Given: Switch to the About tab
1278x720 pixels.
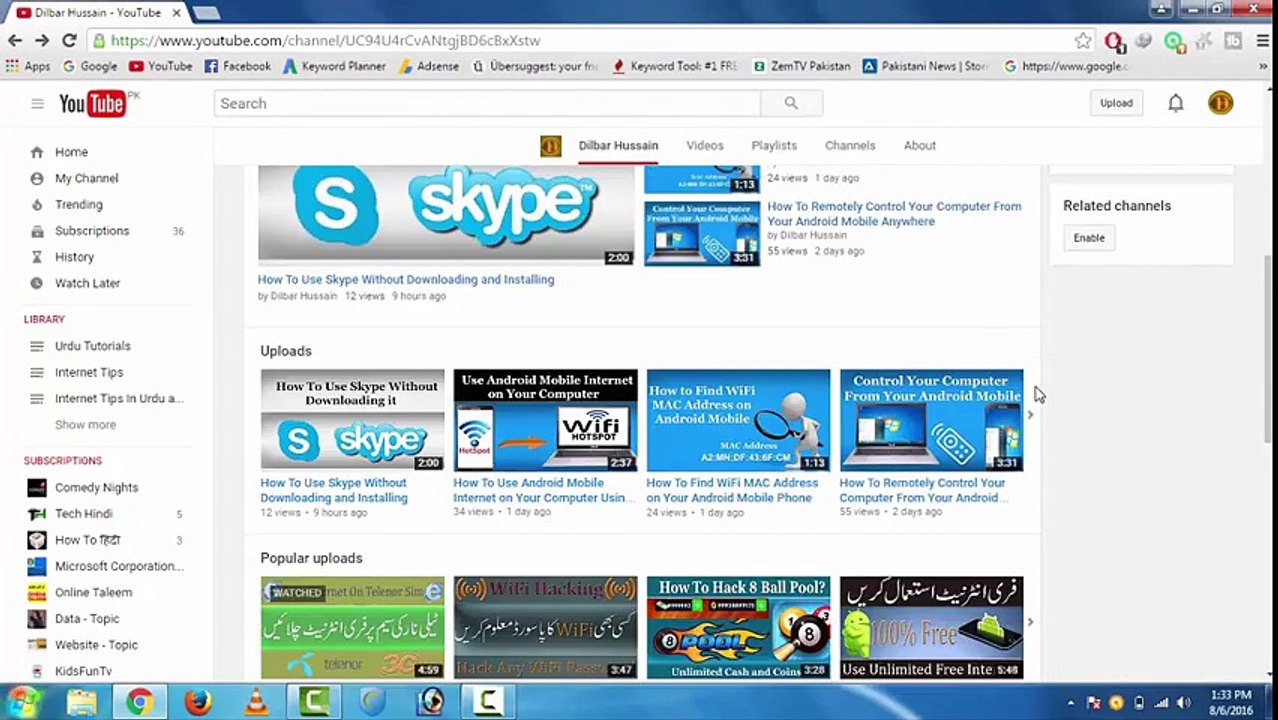Looking at the screenshot, I should click(x=920, y=146).
